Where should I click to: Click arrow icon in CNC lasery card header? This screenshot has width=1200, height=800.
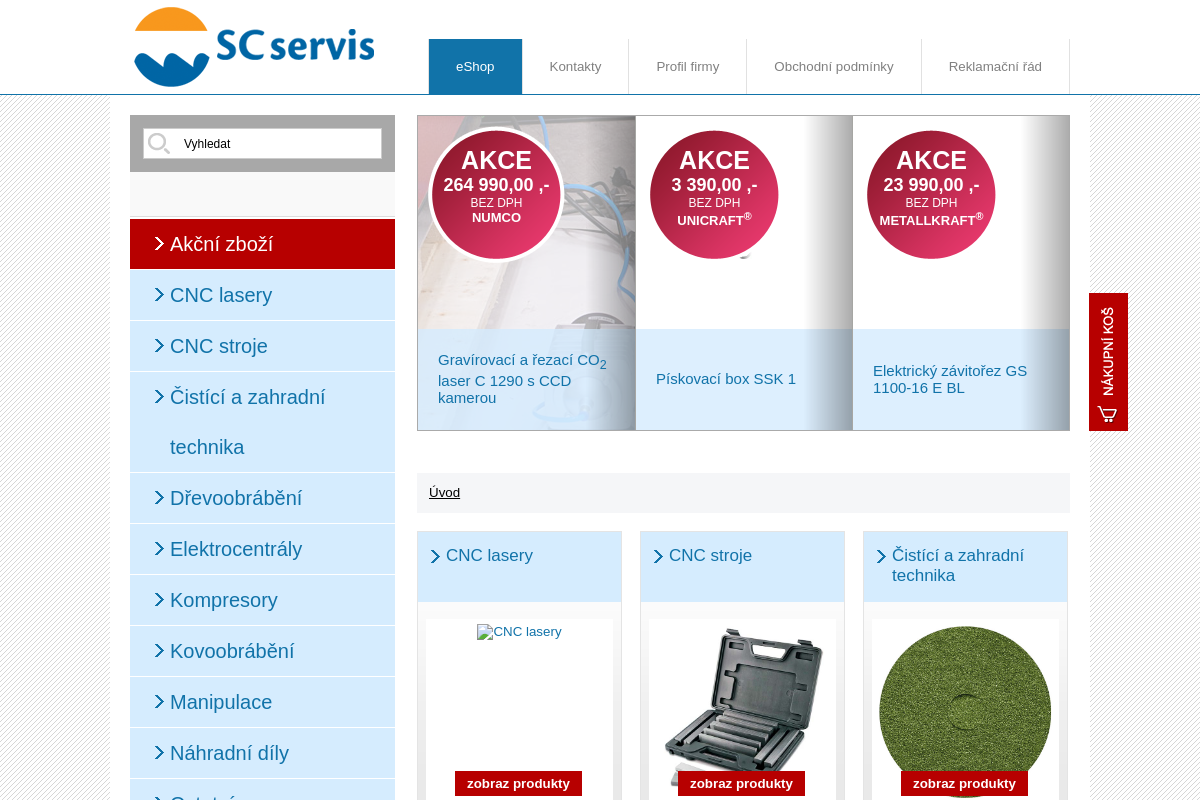click(435, 556)
